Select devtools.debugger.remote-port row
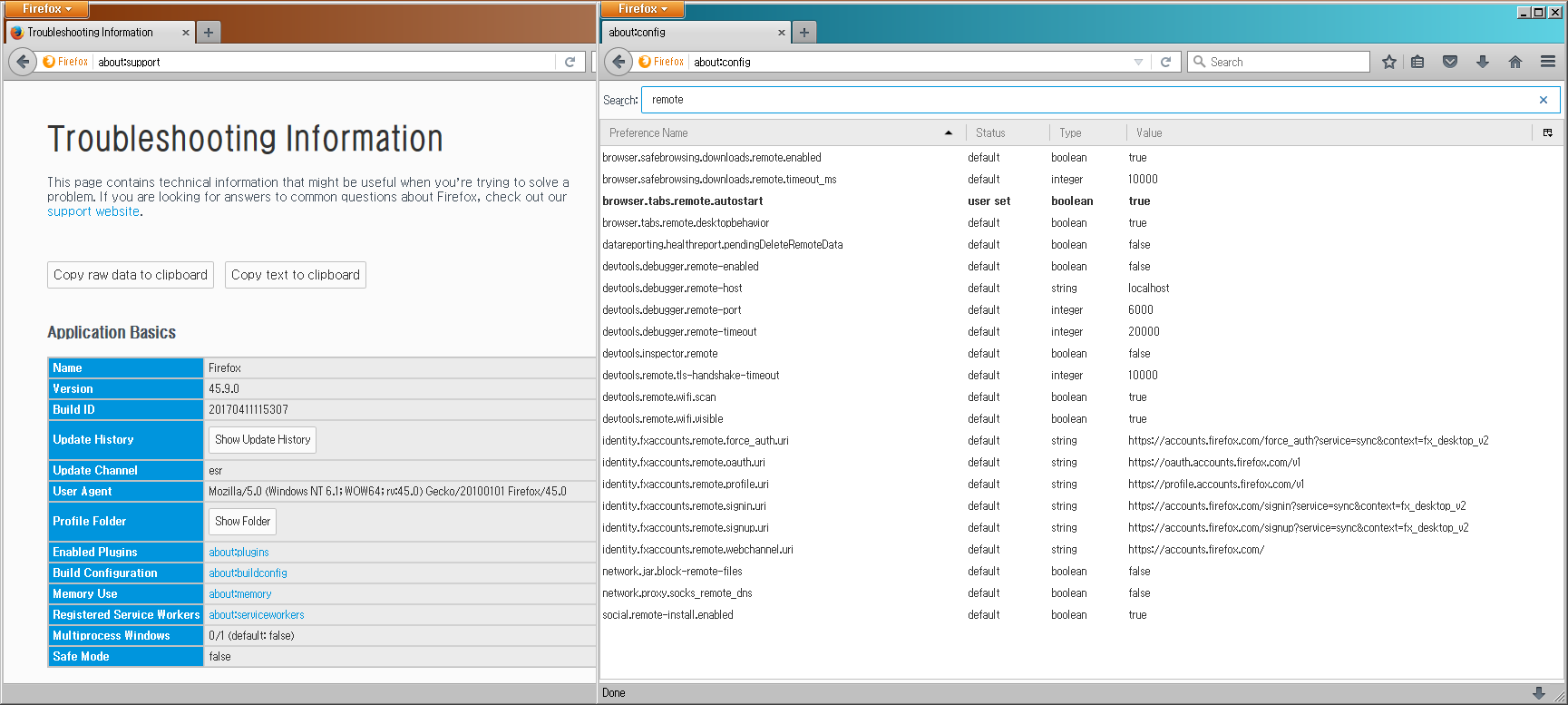 [x=1083, y=310]
